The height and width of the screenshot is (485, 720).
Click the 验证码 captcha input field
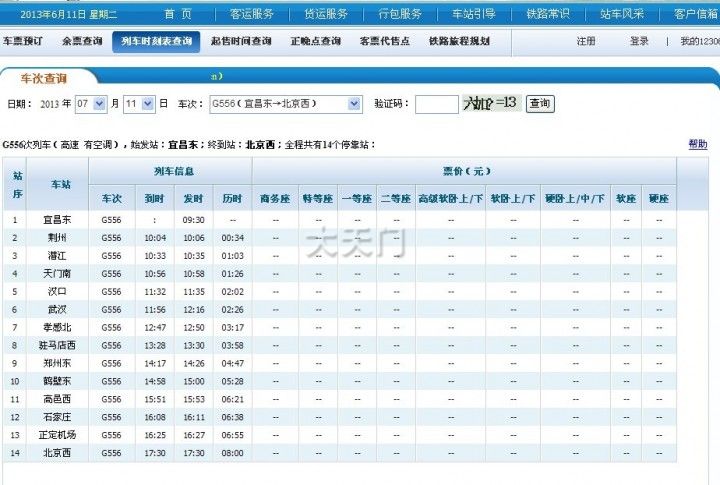pyautogui.click(x=436, y=104)
